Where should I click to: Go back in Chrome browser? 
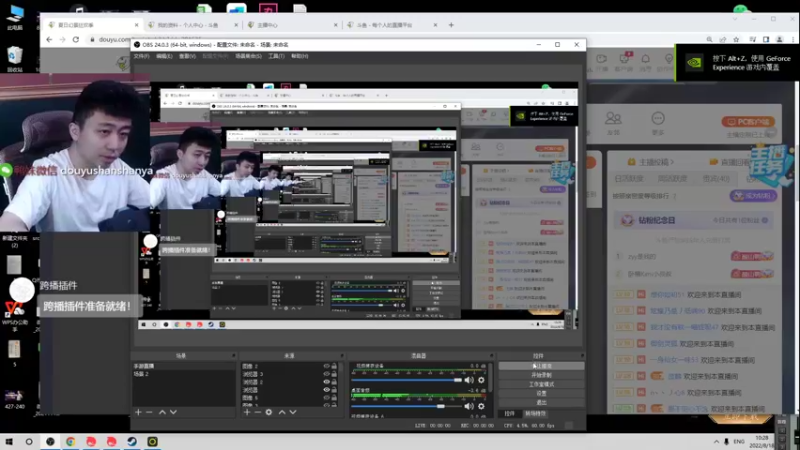coord(49,39)
